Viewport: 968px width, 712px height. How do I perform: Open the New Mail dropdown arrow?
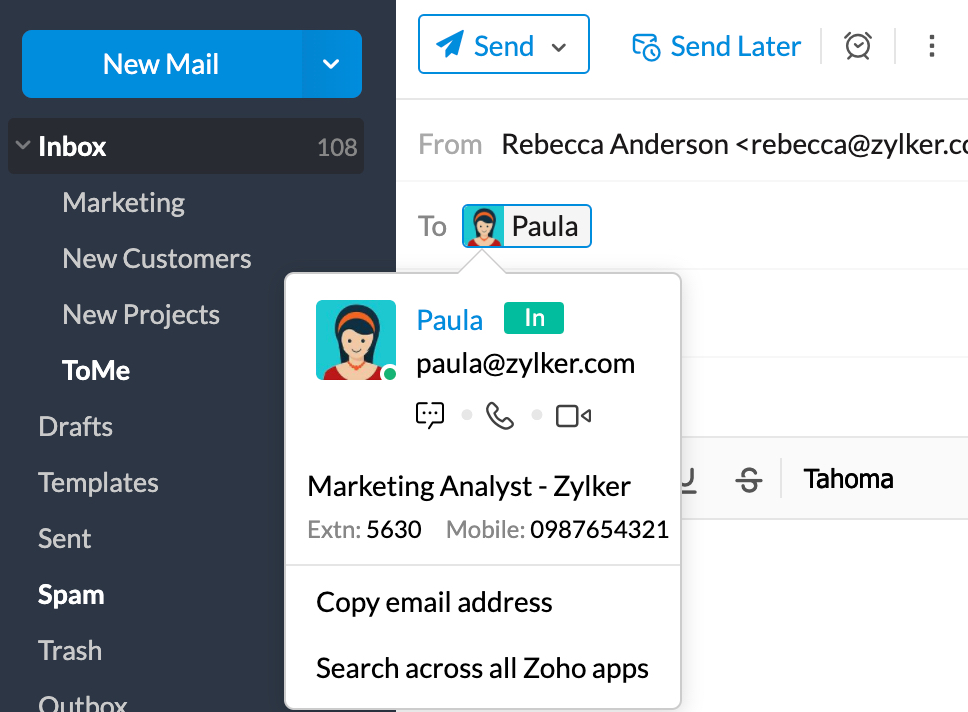coord(332,64)
